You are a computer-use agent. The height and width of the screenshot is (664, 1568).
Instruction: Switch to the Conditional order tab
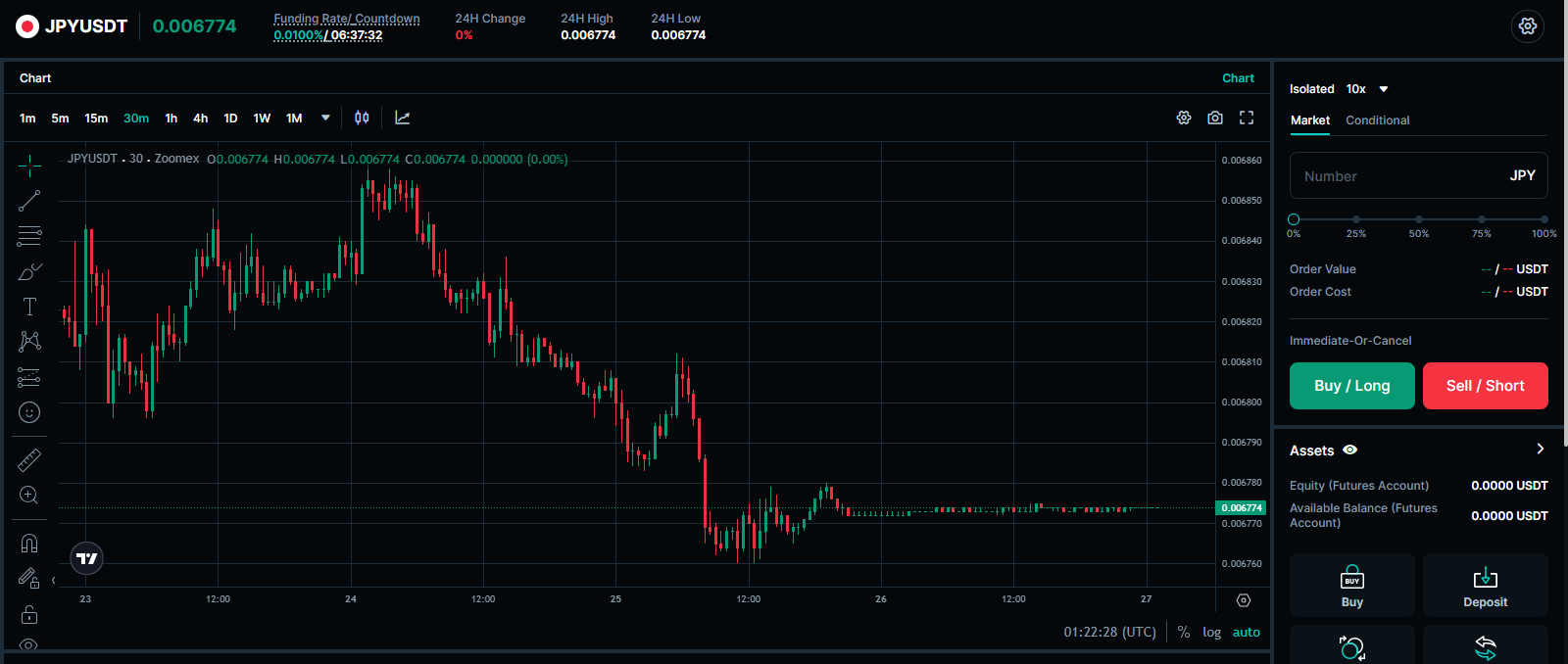pyautogui.click(x=1377, y=120)
